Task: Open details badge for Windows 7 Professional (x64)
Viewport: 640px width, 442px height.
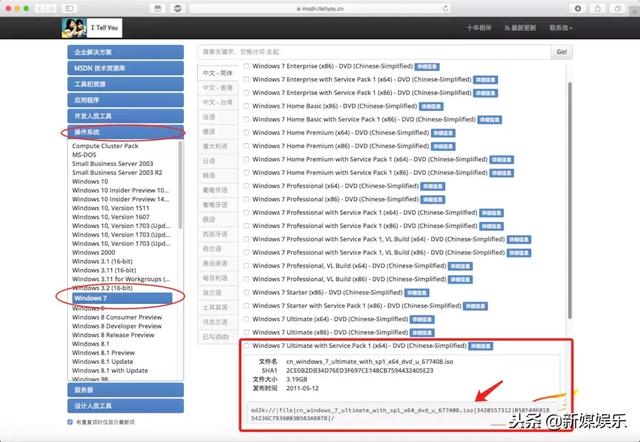Action: pos(433,187)
